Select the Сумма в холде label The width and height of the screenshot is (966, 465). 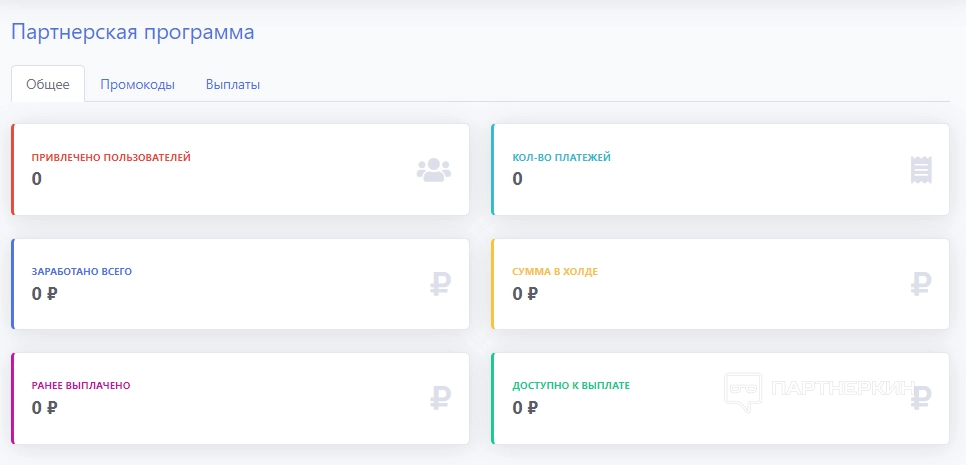tap(555, 271)
